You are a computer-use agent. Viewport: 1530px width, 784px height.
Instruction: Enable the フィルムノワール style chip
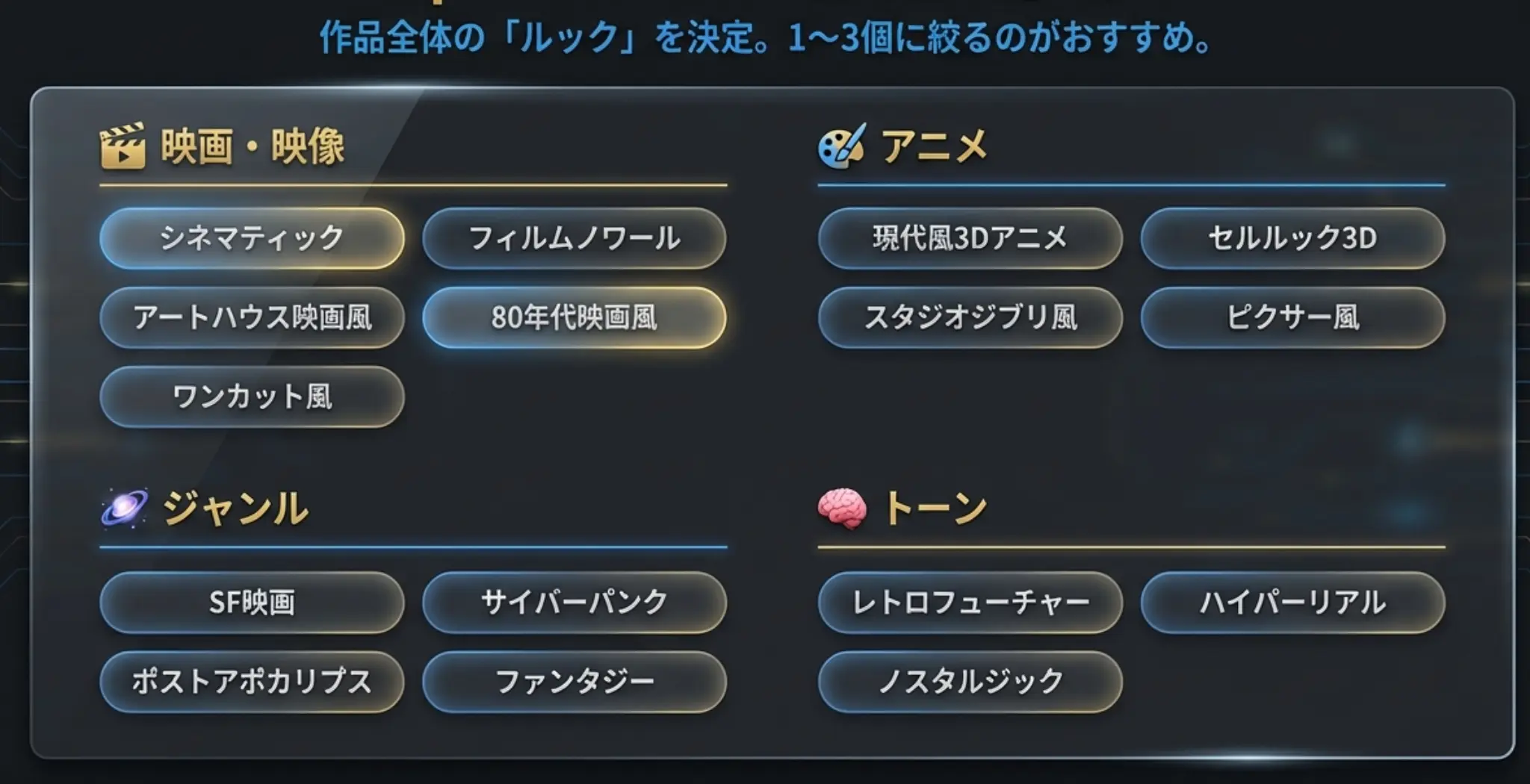pyautogui.click(x=574, y=238)
